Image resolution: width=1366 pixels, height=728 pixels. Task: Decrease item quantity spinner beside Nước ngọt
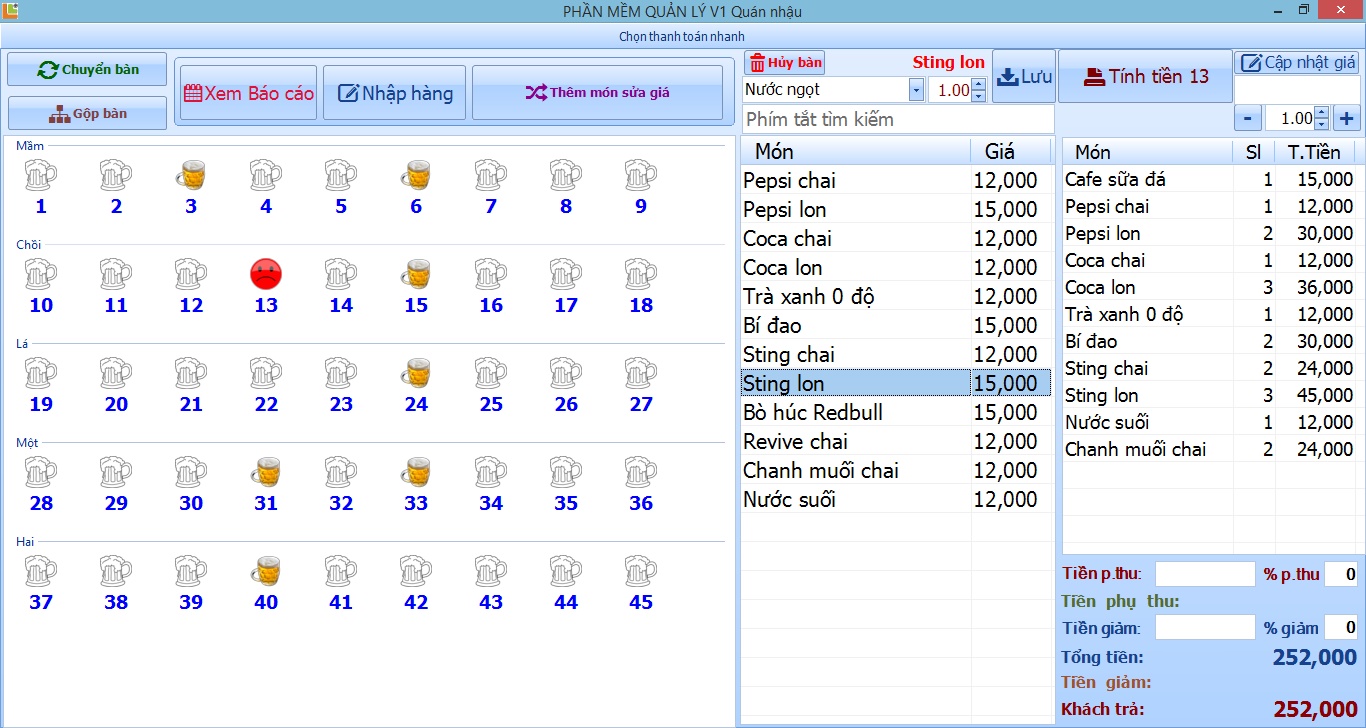(x=979, y=96)
